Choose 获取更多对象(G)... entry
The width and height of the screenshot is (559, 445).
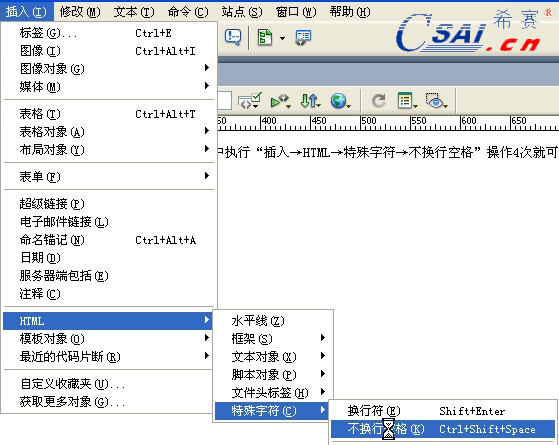[x=109, y=402]
